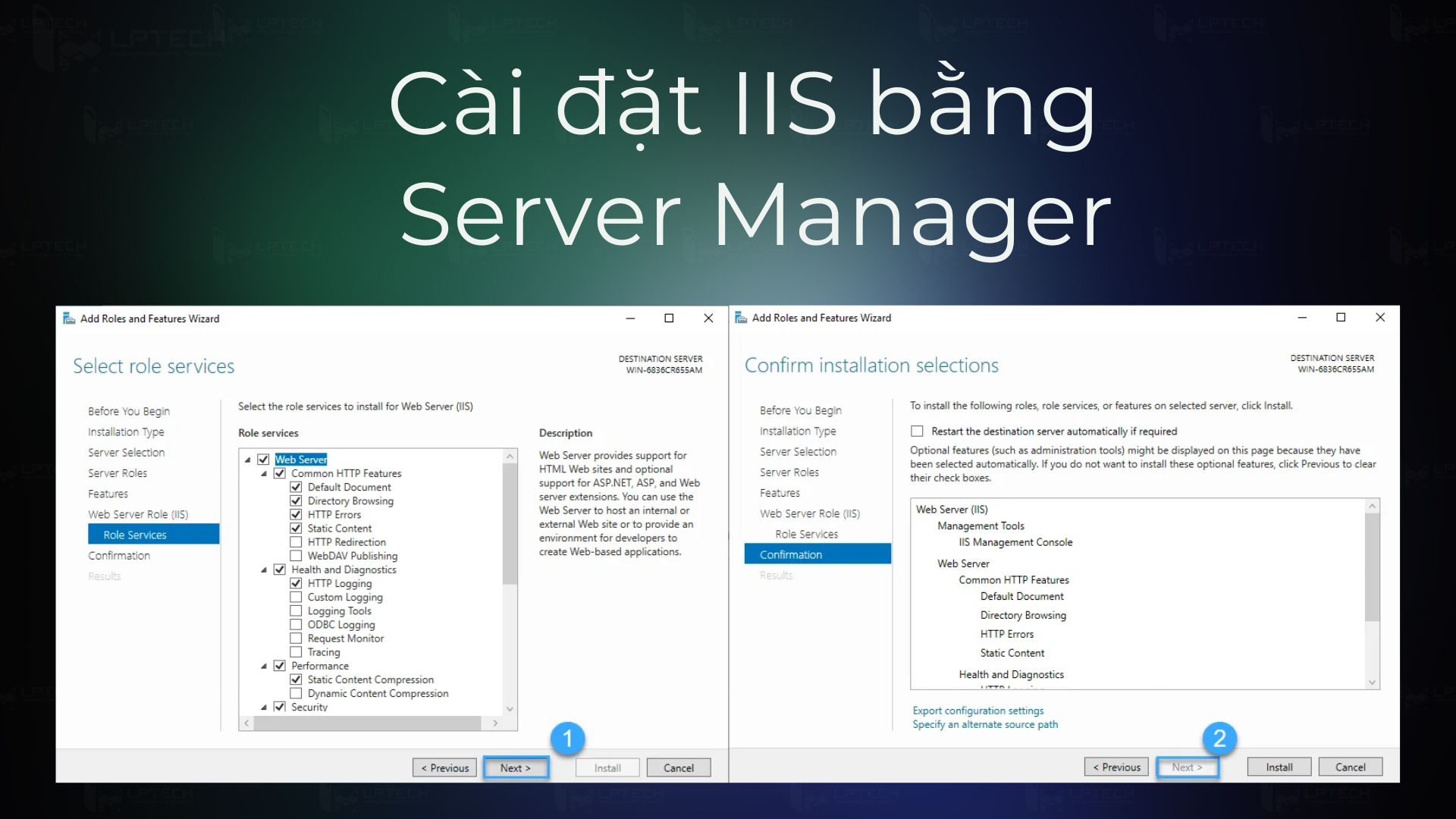
Task: Close the right Confirm installation window
Action: tap(1380, 318)
